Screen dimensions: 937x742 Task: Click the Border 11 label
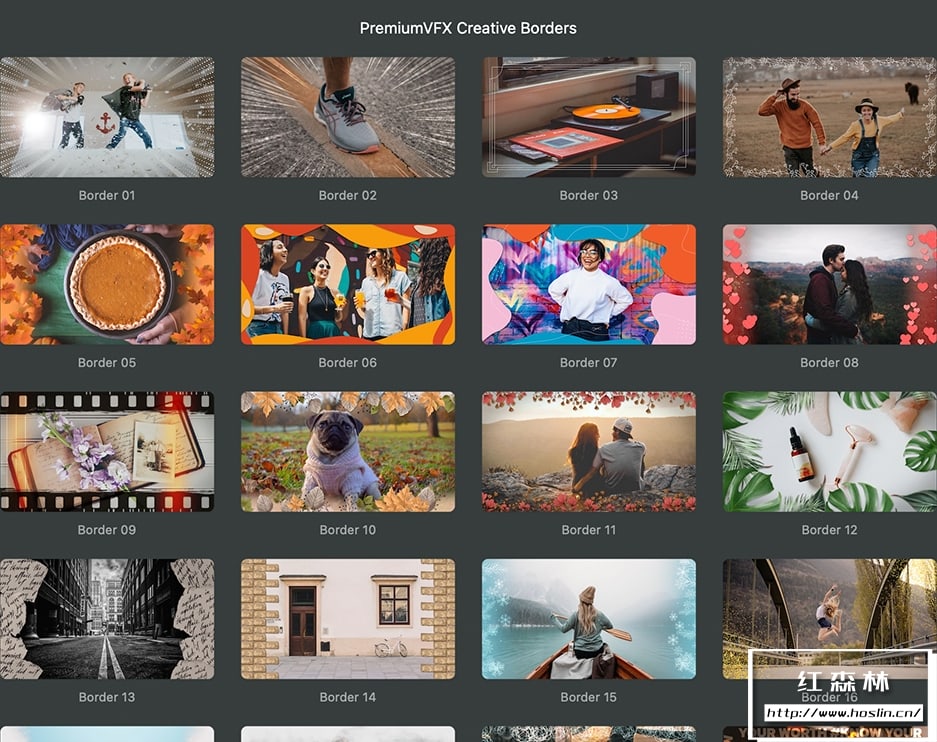click(x=589, y=530)
